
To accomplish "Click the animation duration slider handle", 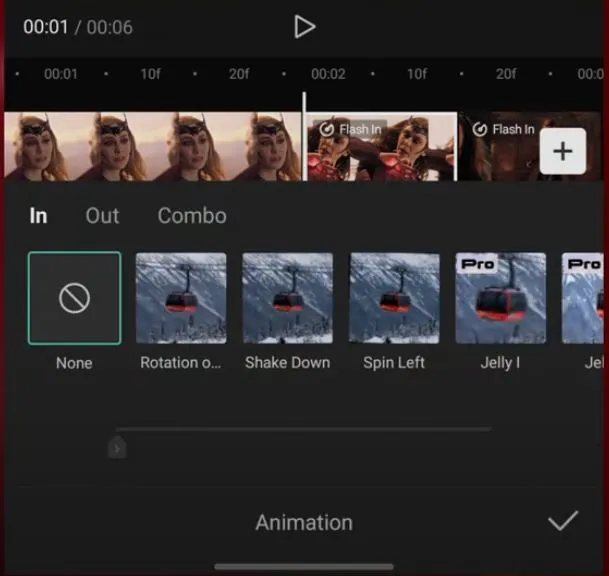I will click(x=117, y=448).
